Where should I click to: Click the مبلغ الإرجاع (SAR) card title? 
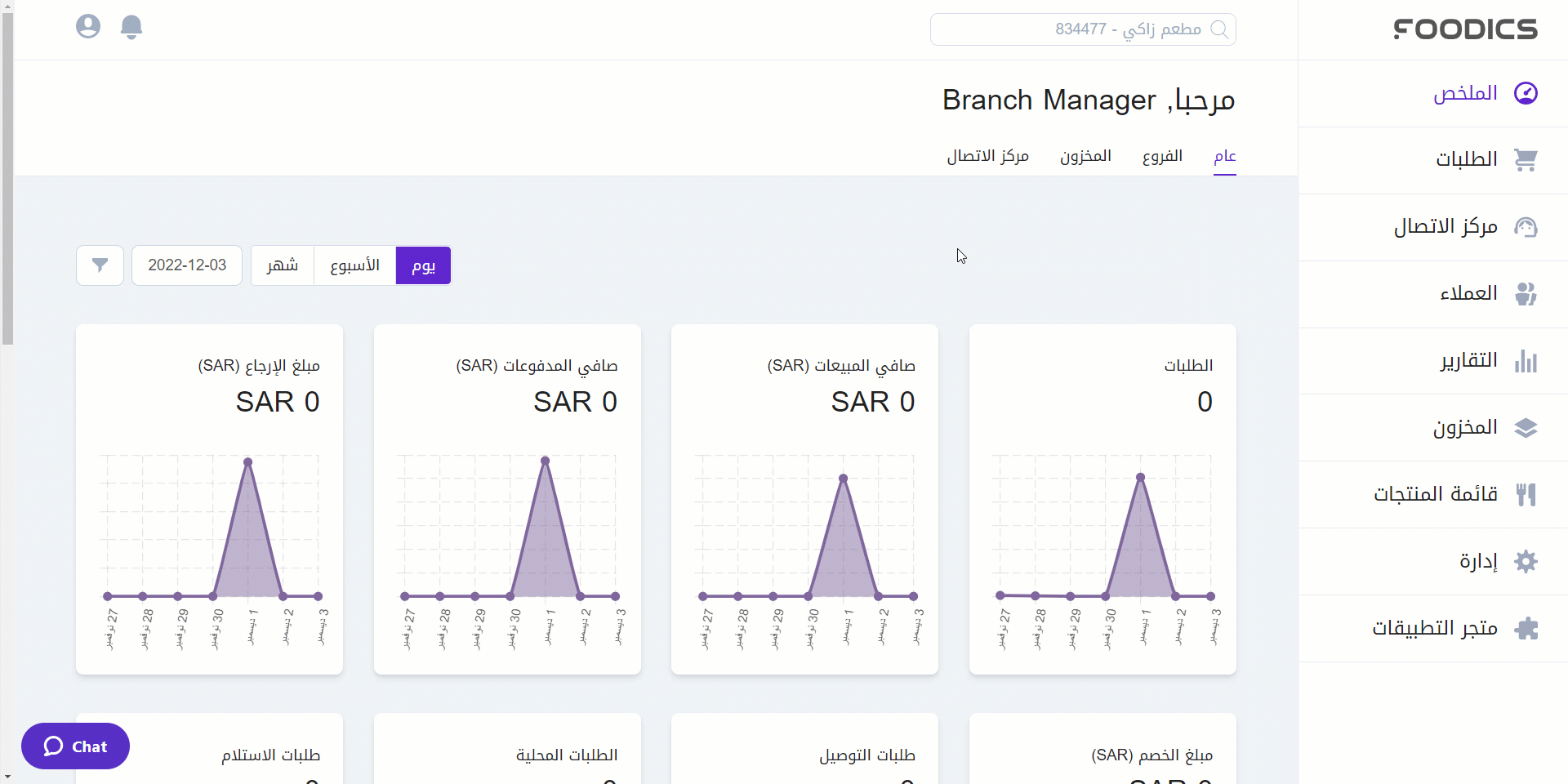pyautogui.click(x=259, y=366)
